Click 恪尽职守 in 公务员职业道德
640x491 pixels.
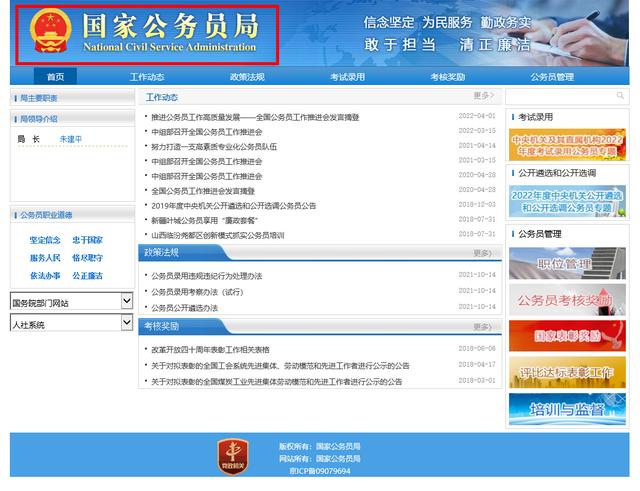tap(87, 258)
